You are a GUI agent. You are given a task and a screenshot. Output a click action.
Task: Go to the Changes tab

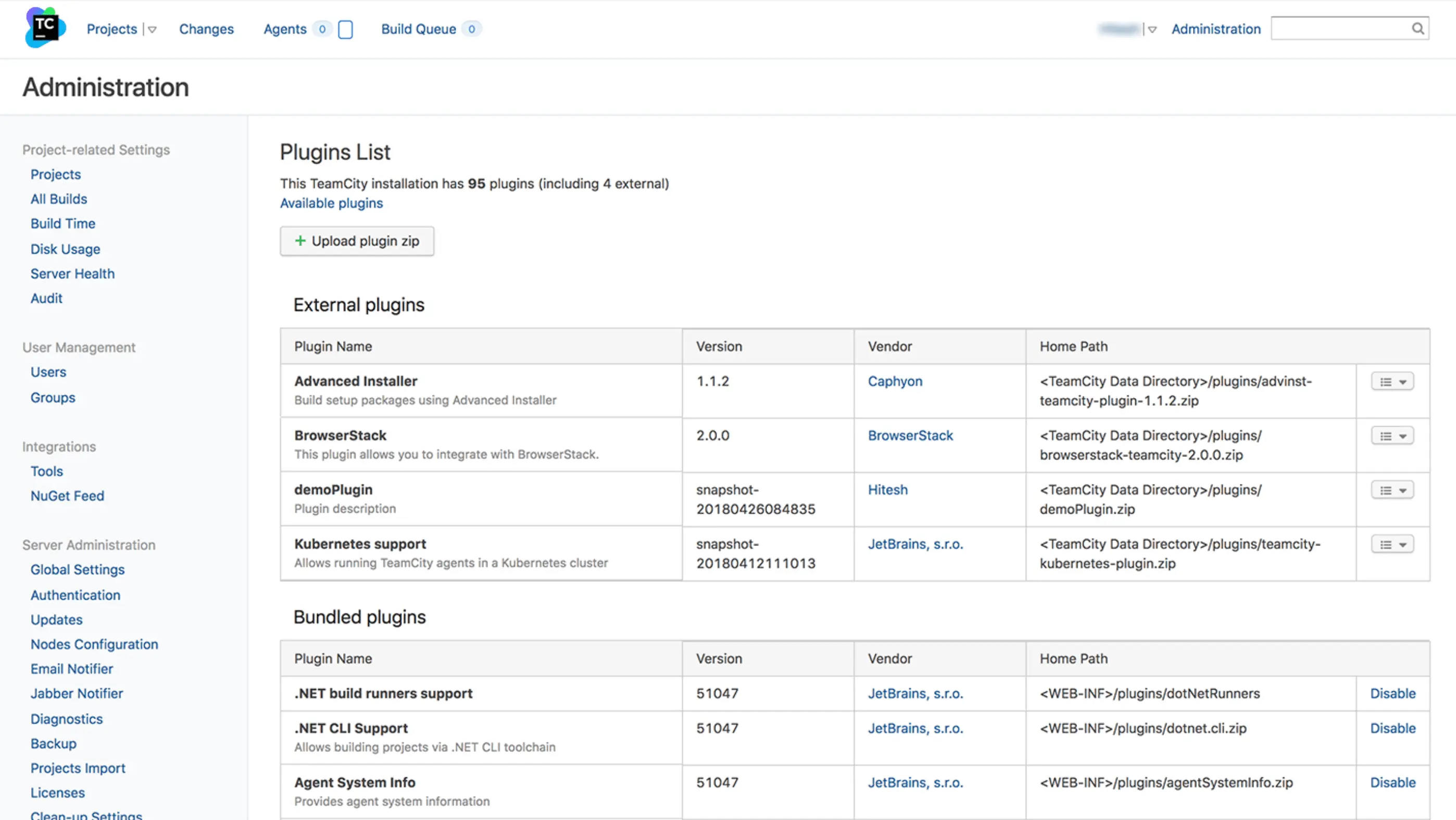pyautogui.click(x=206, y=29)
